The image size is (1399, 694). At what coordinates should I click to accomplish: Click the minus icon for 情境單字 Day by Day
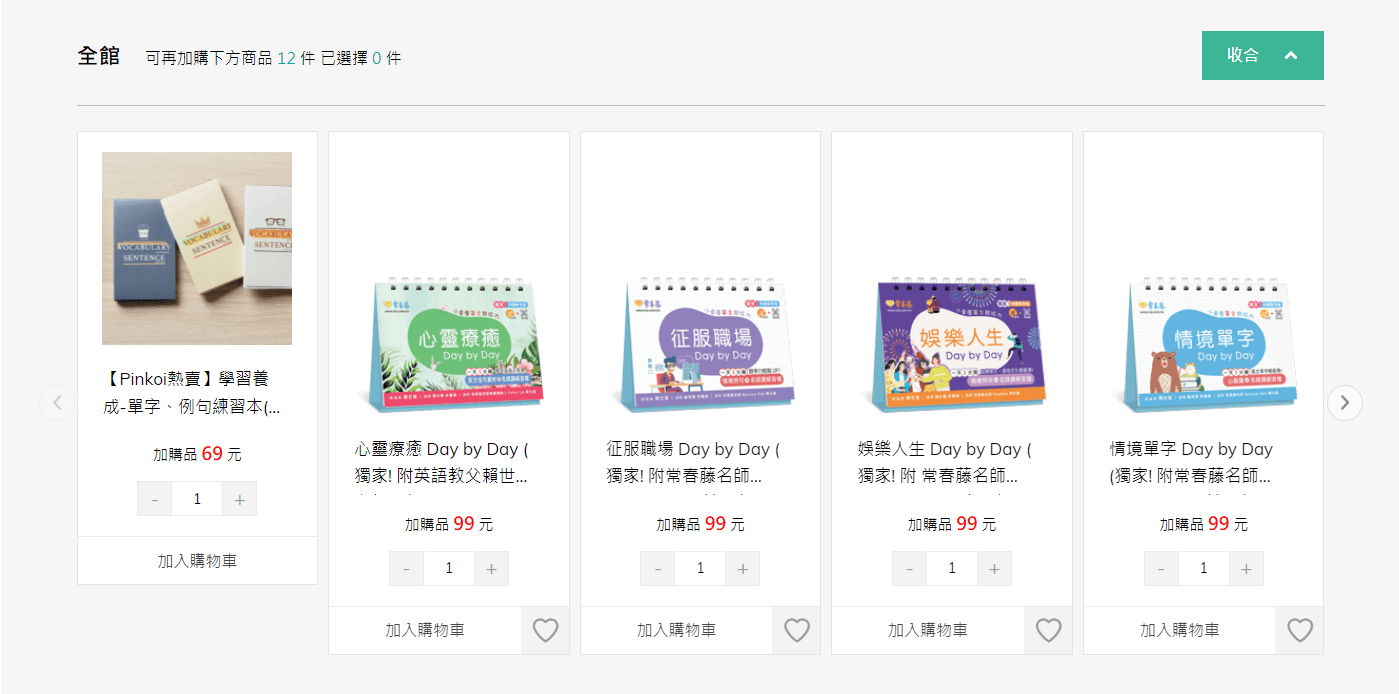point(1161,568)
